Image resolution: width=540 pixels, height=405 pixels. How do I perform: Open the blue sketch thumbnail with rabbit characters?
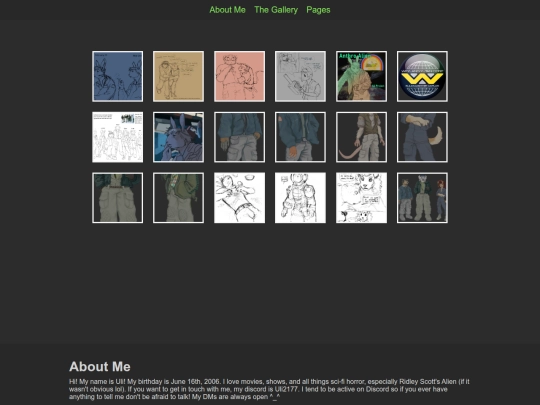pos(117,76)
